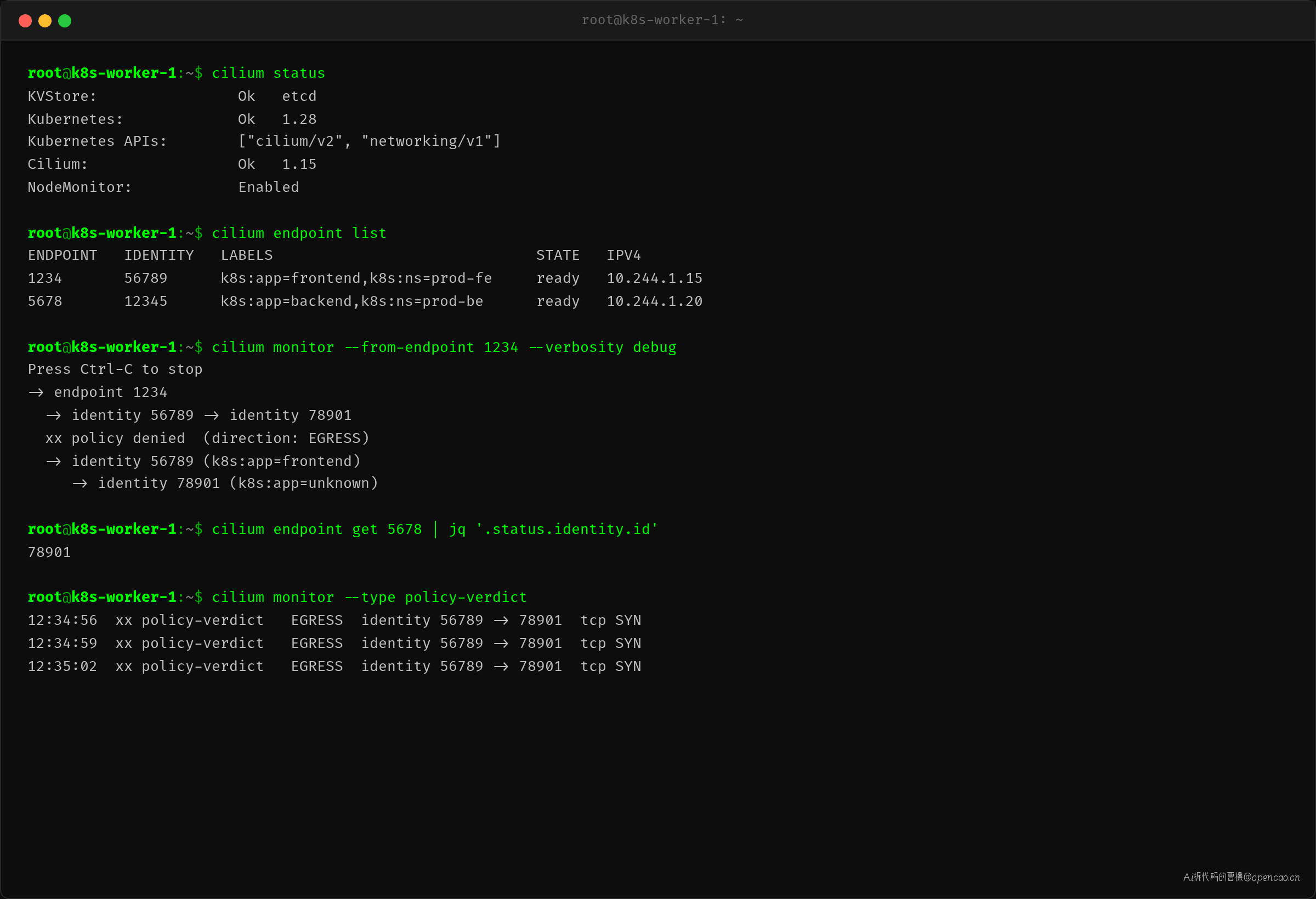The image size is (1316, 899).
Task: Click the 'cilium status' command text
Action: pyautogui.click(x=269, y=73)
